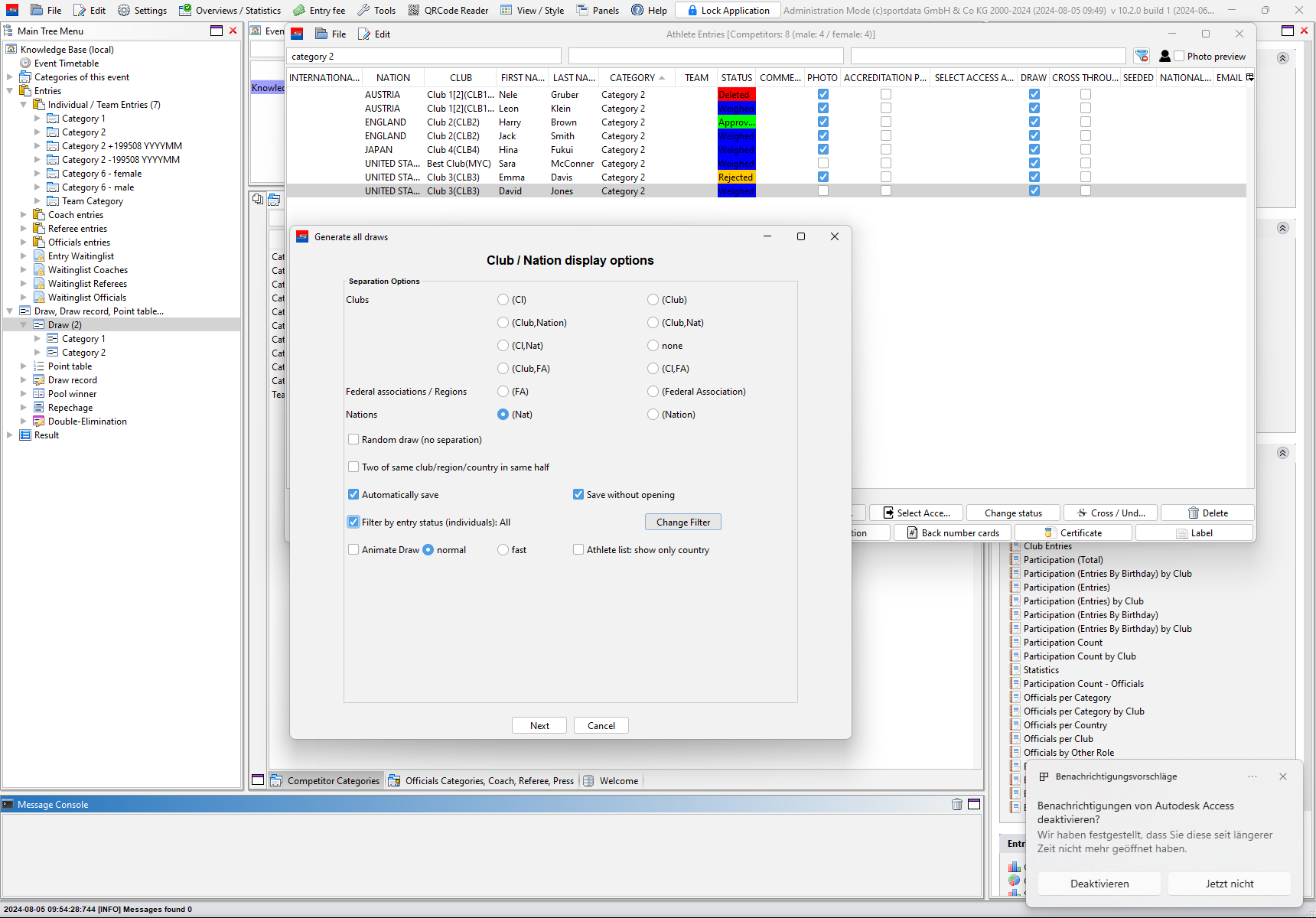Toggle Photo preview checkbox
Viewport: 1316px width, 918px height.
[1179, 56]
